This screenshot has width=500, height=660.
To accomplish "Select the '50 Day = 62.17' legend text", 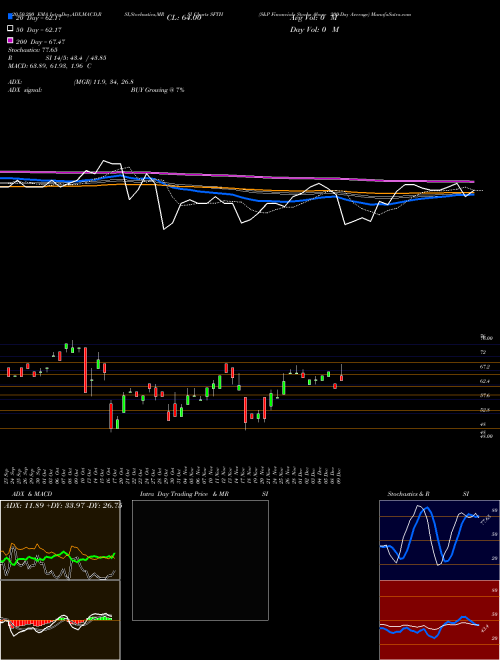I will pos(39,30).
